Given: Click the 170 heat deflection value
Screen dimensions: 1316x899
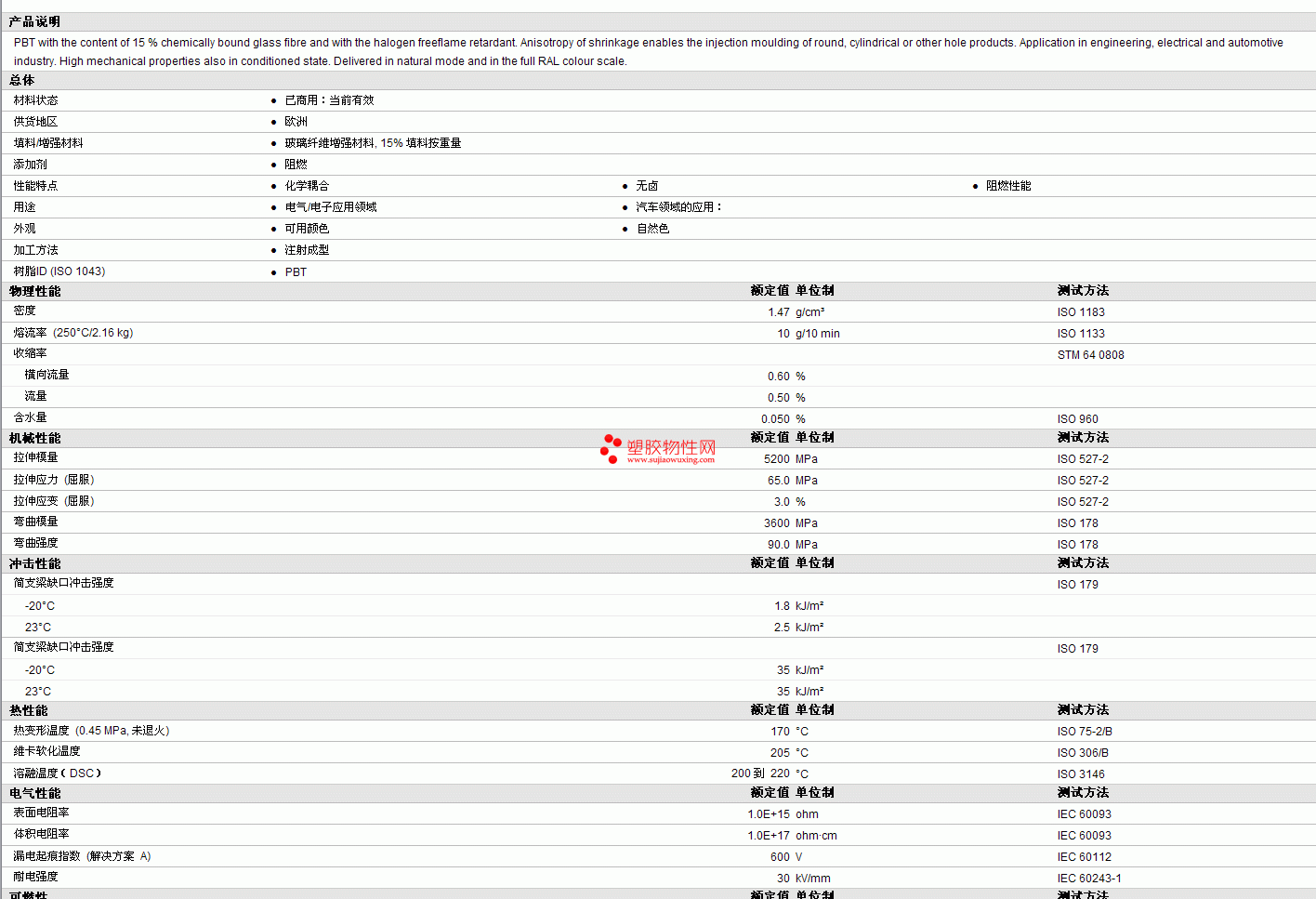Looking at the screenshot, I should click(x=781, y=732).
